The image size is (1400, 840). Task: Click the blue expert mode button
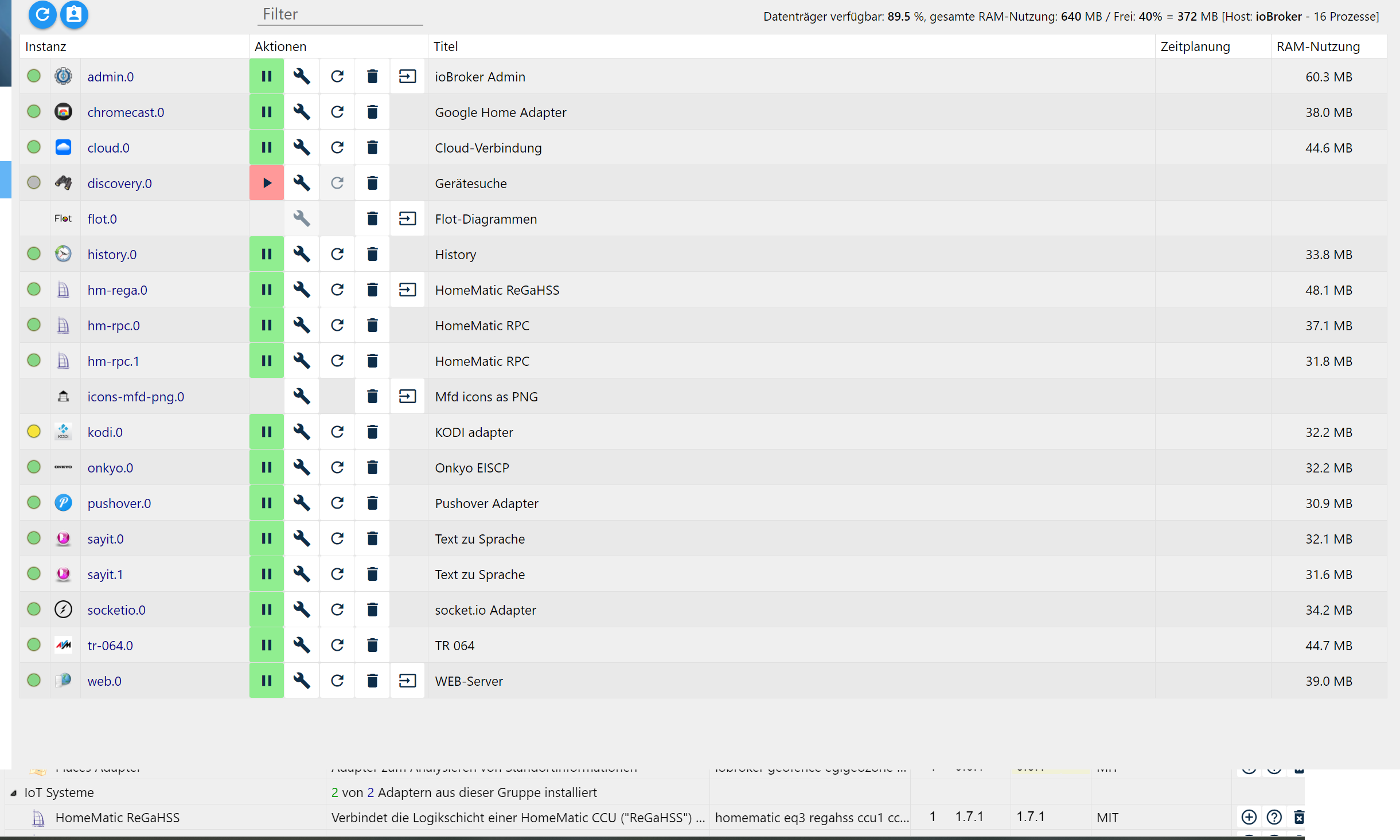pos(75,15)
